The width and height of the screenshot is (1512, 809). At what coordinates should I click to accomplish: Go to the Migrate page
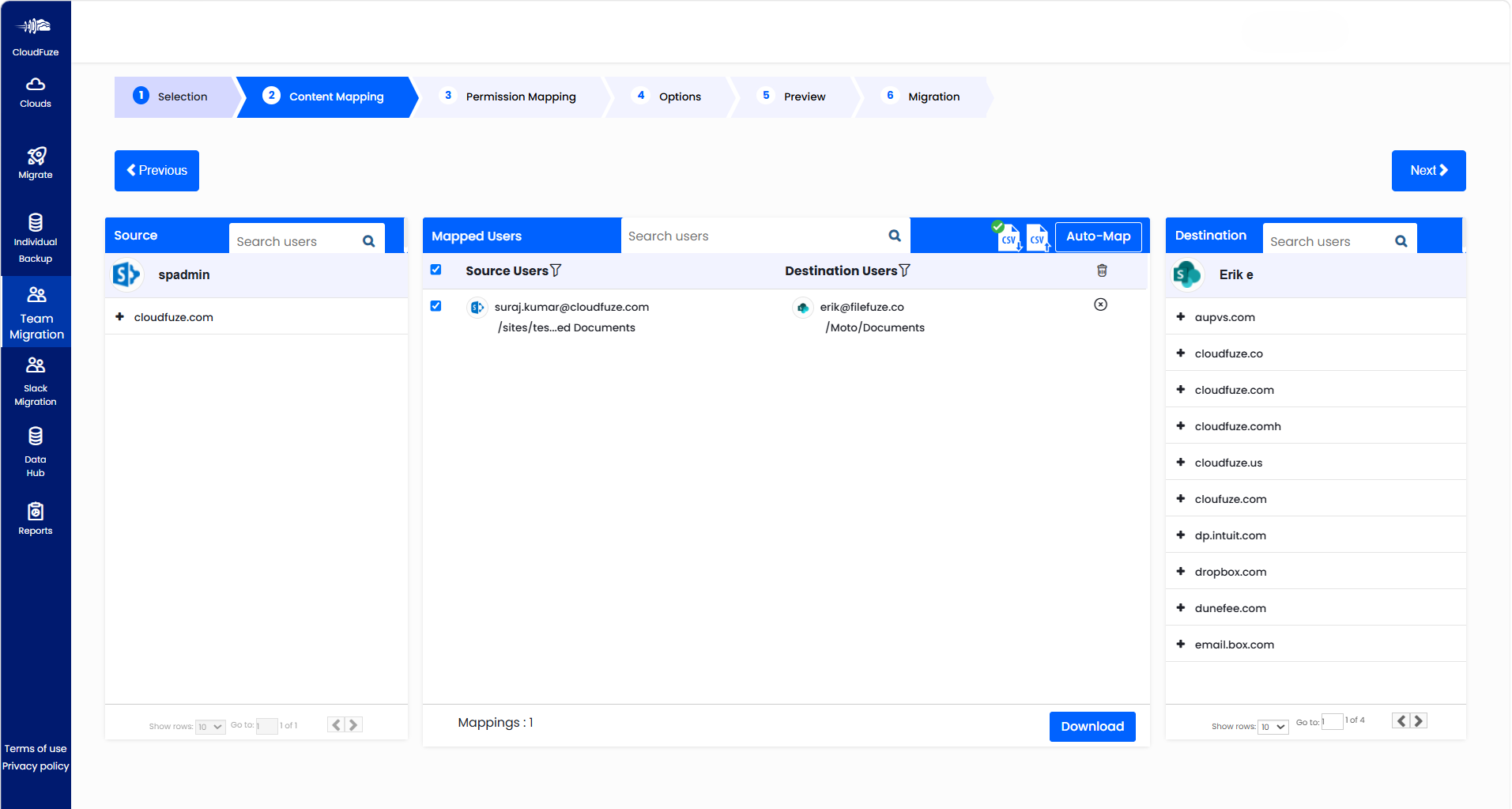[36, 163]
